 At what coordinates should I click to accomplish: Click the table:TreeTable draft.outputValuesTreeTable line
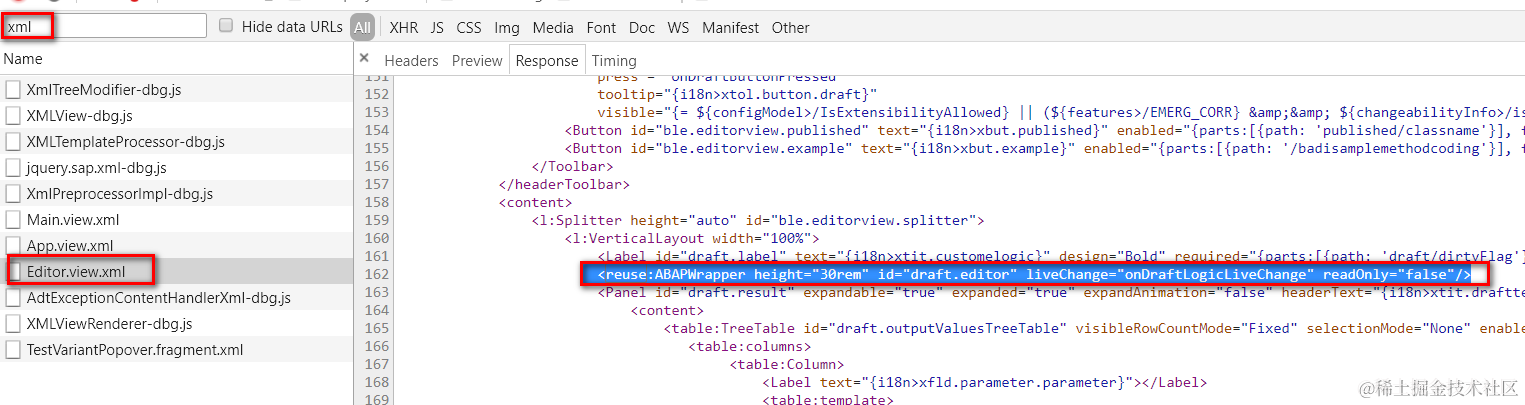pyautogui.click(x=1094, y=328)
